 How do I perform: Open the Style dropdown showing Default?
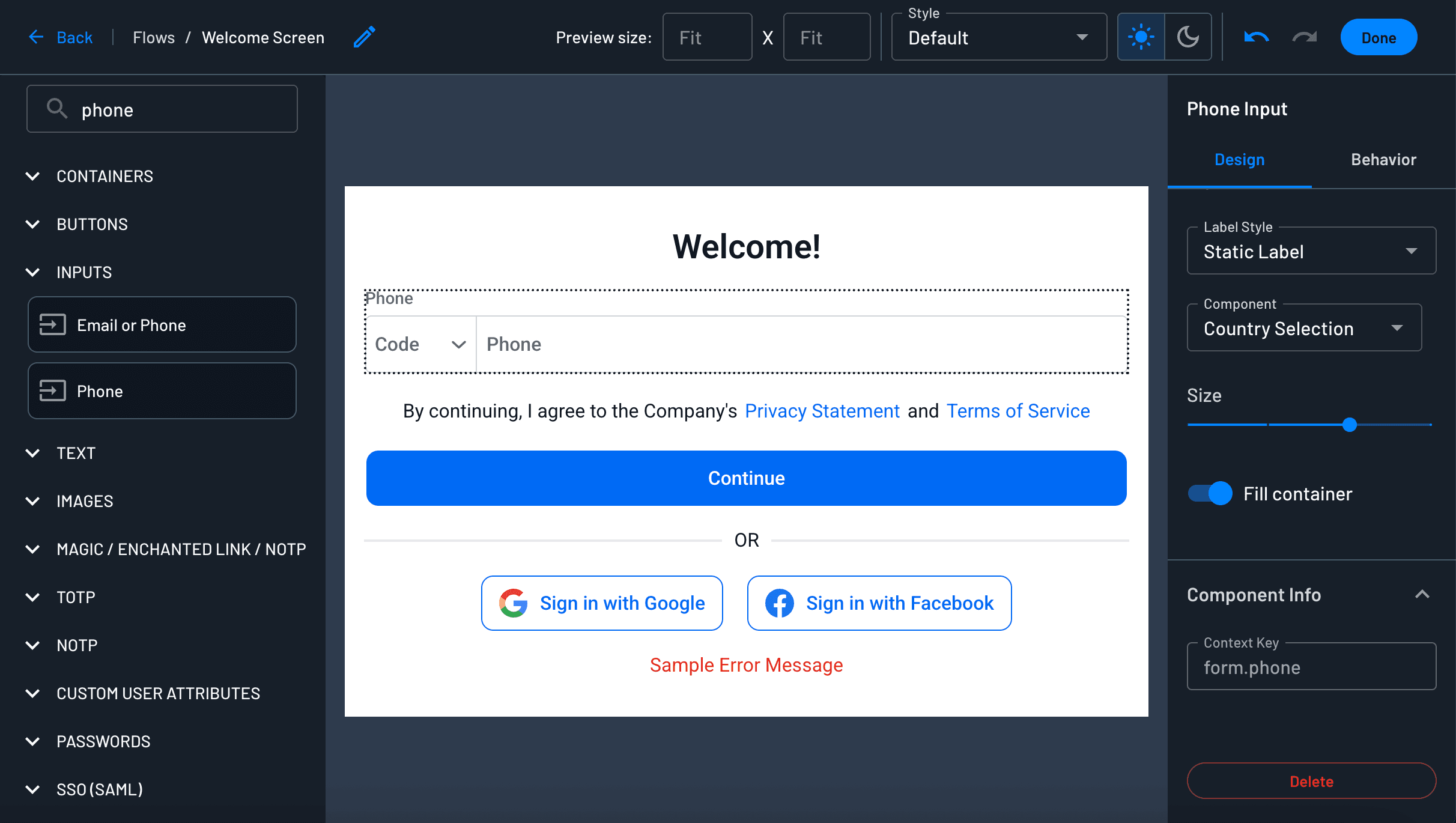point(1081,37)
